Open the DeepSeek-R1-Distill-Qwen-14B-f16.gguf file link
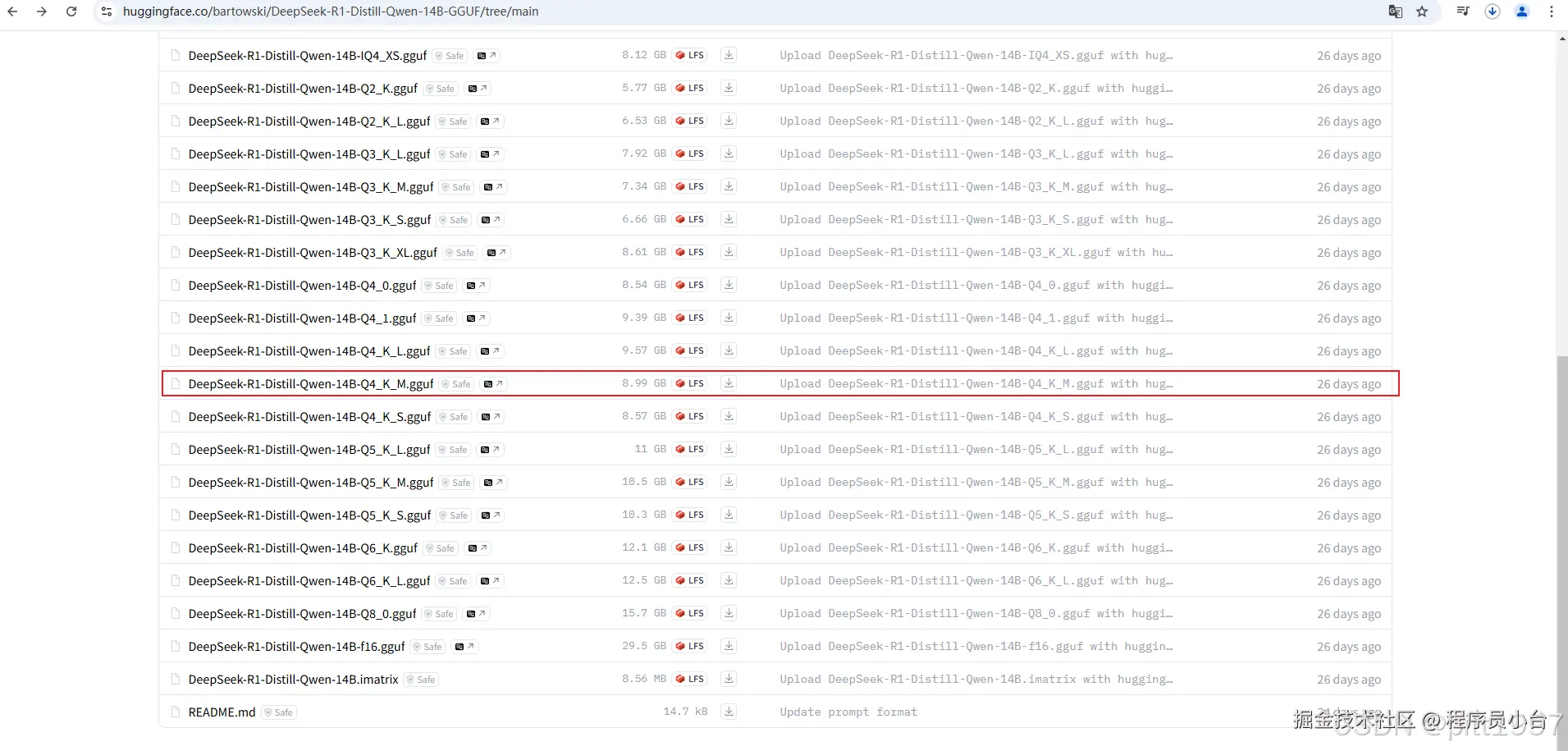Screen dimensions: 1568x751 [x=297, y=647]
